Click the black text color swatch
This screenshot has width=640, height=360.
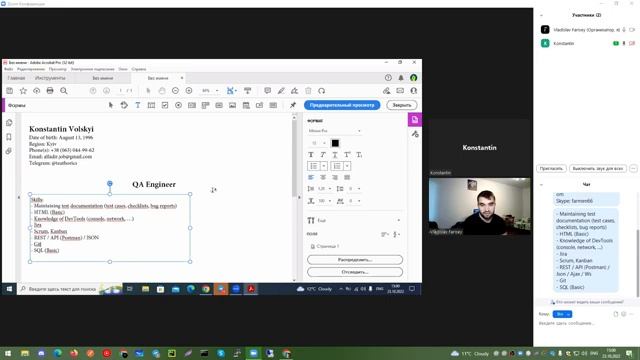[x=335, y=143]
